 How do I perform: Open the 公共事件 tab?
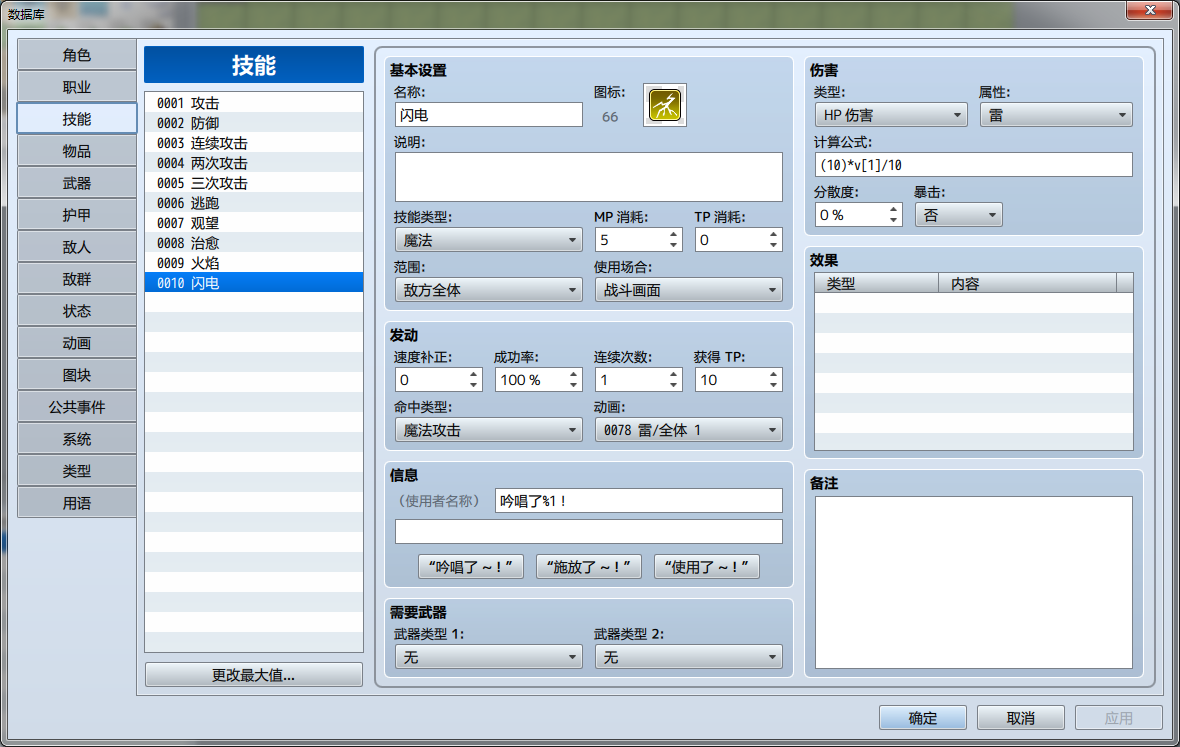coord(77,407)
